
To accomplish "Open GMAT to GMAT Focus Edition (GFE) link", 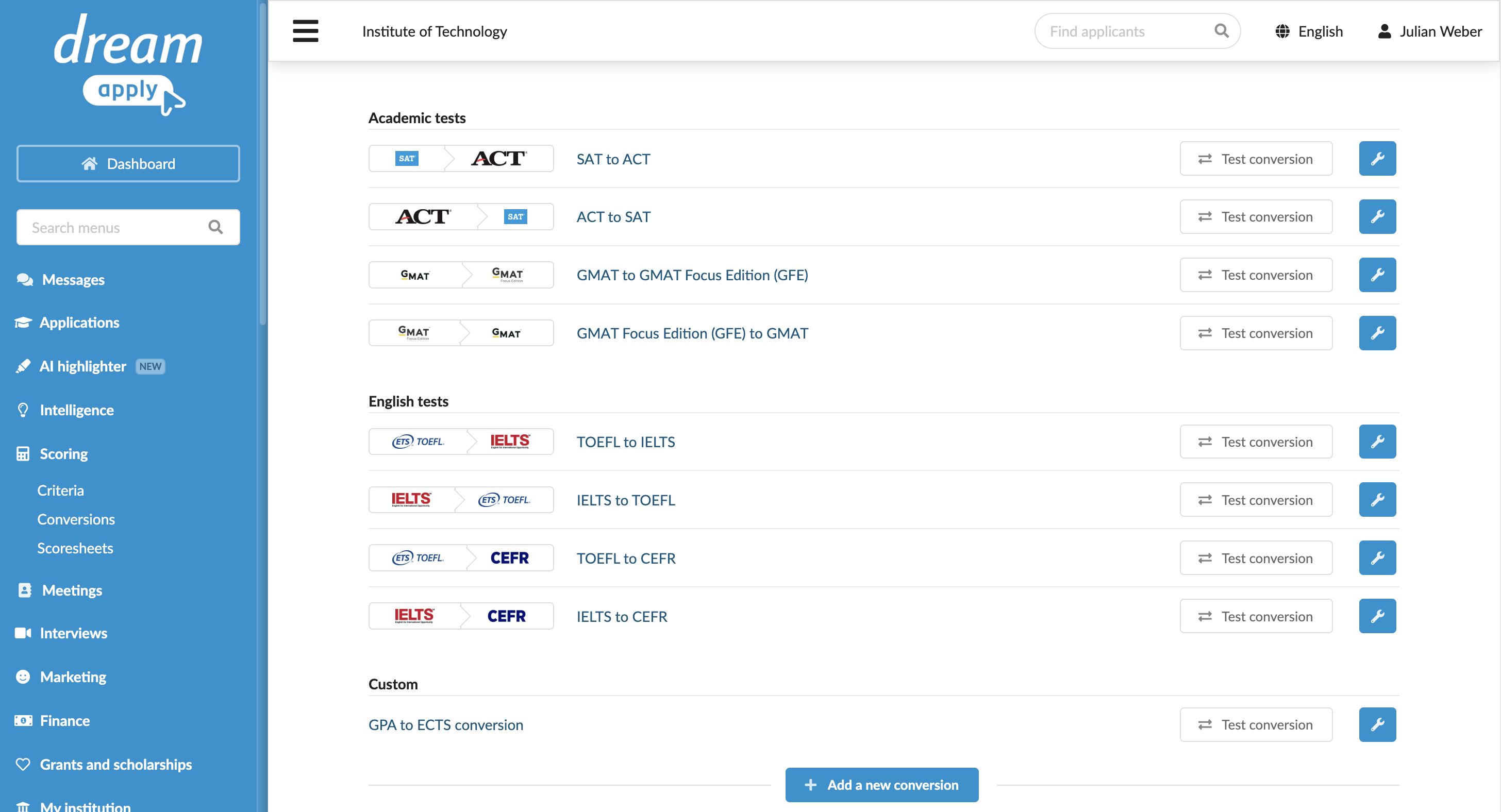I will point(692,275).
